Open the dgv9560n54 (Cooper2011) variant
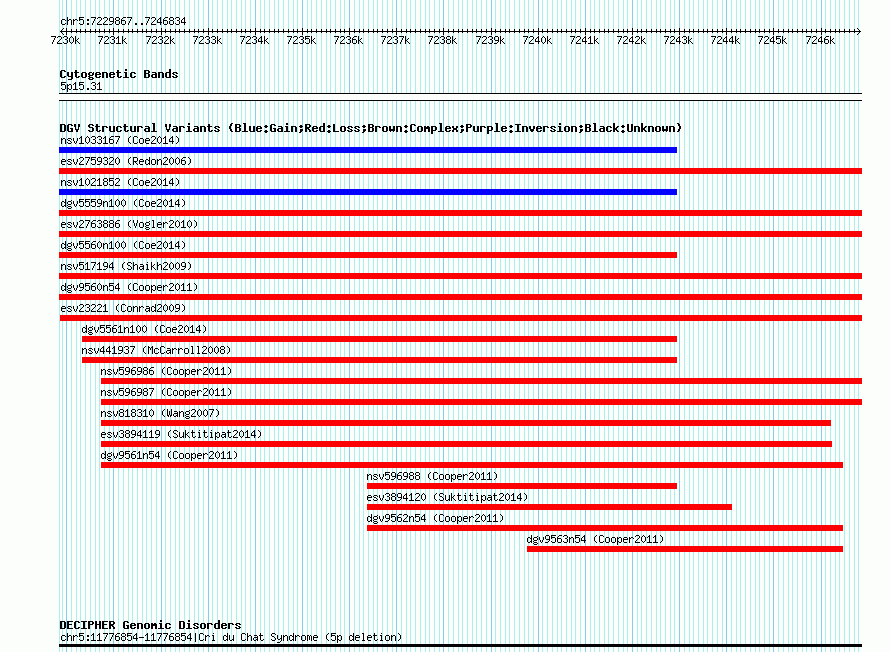This screenshot has height=652, width=890. 129,287
